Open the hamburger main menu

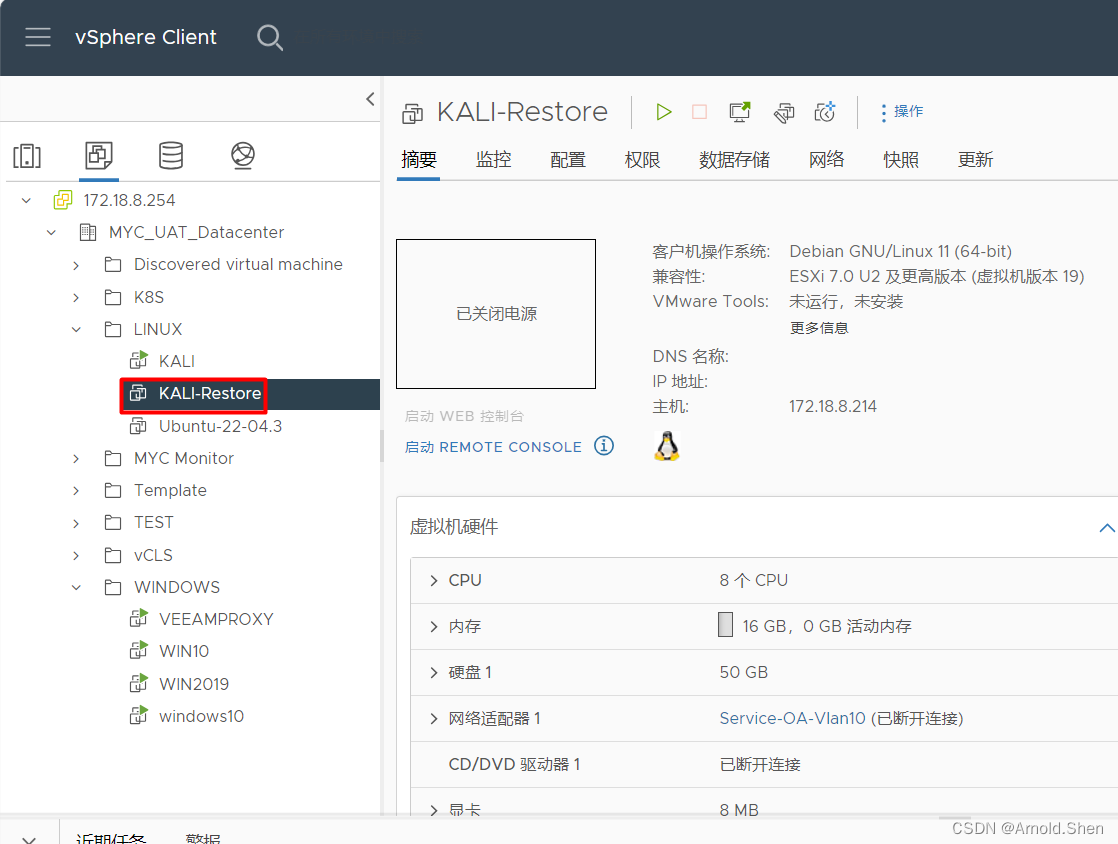tap(38, 37)
